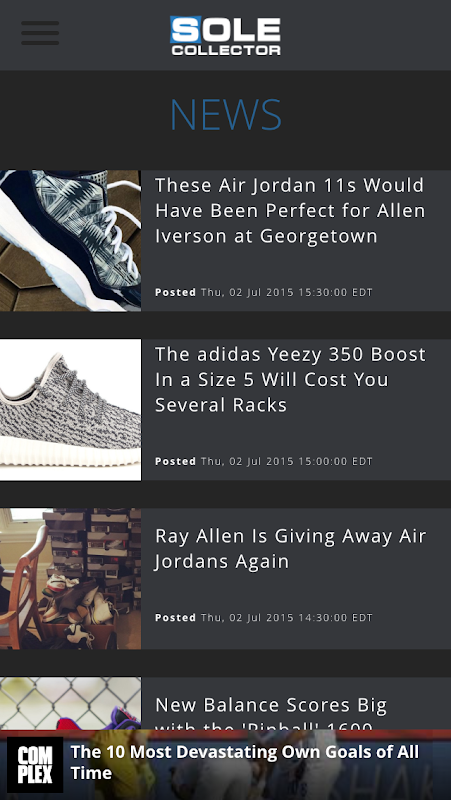Tap the Complex logo in bottom banner
The image size is (451, 800).
click(x=35, y=764)
